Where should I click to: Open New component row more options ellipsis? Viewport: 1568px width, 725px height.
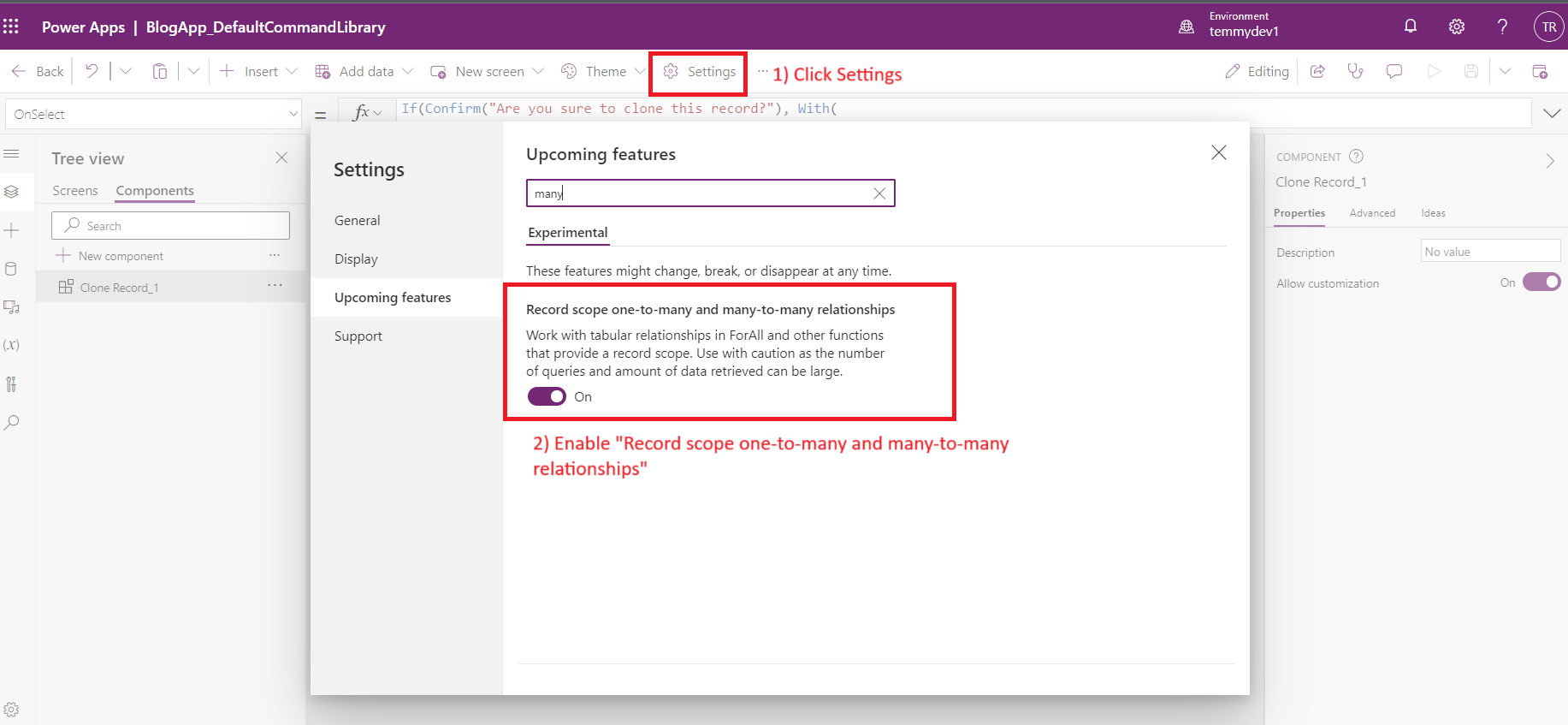(275, 255)
